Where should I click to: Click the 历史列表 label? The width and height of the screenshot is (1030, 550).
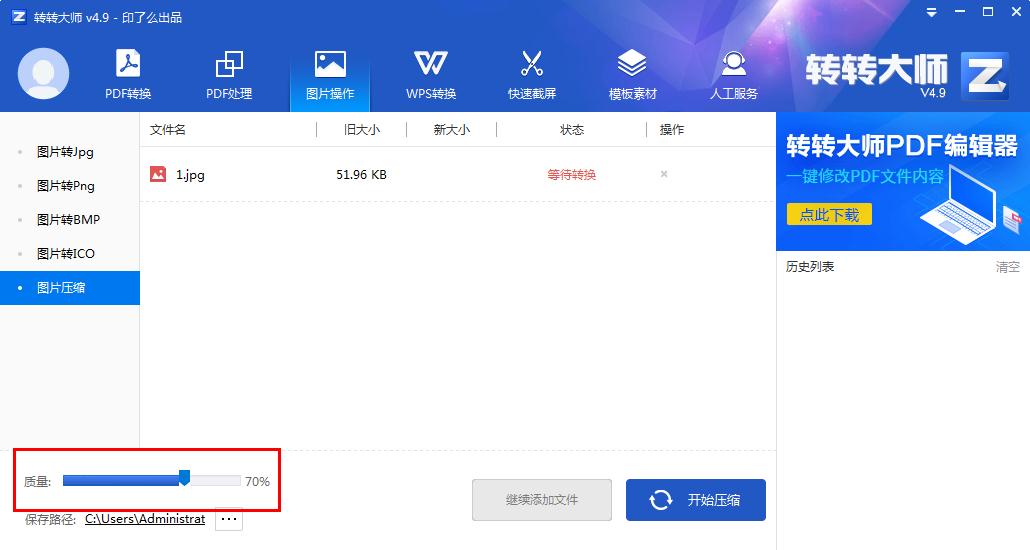810,267
